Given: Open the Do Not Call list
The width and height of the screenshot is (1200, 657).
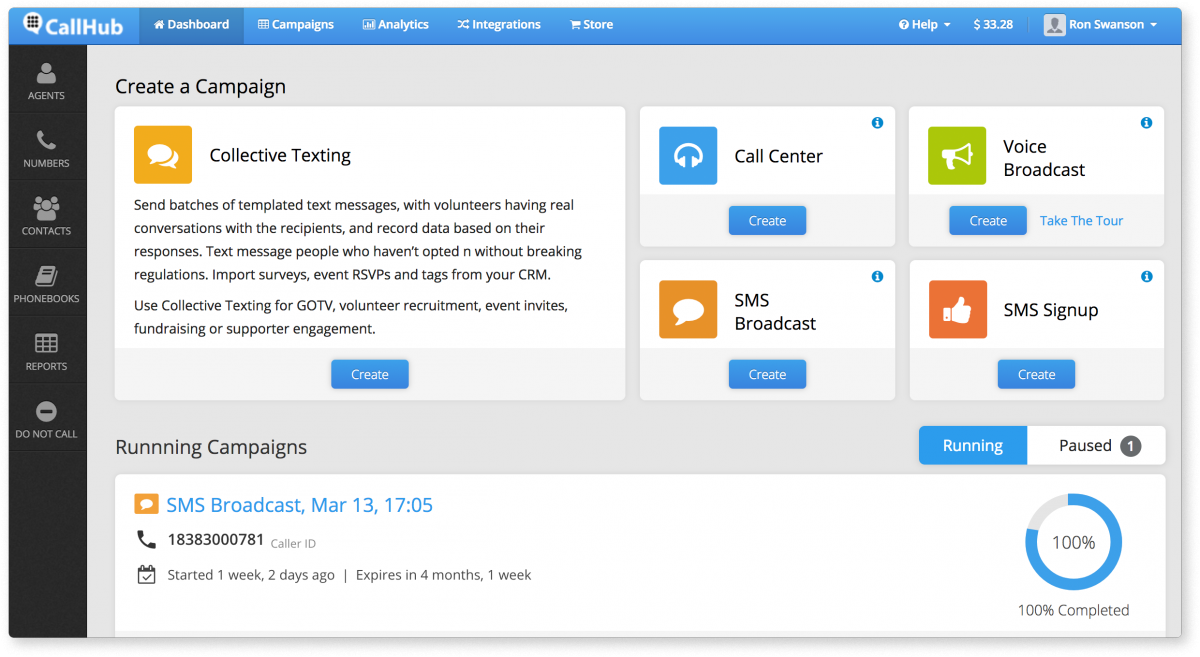Looking at the screenshot, I should coord(46,420).
